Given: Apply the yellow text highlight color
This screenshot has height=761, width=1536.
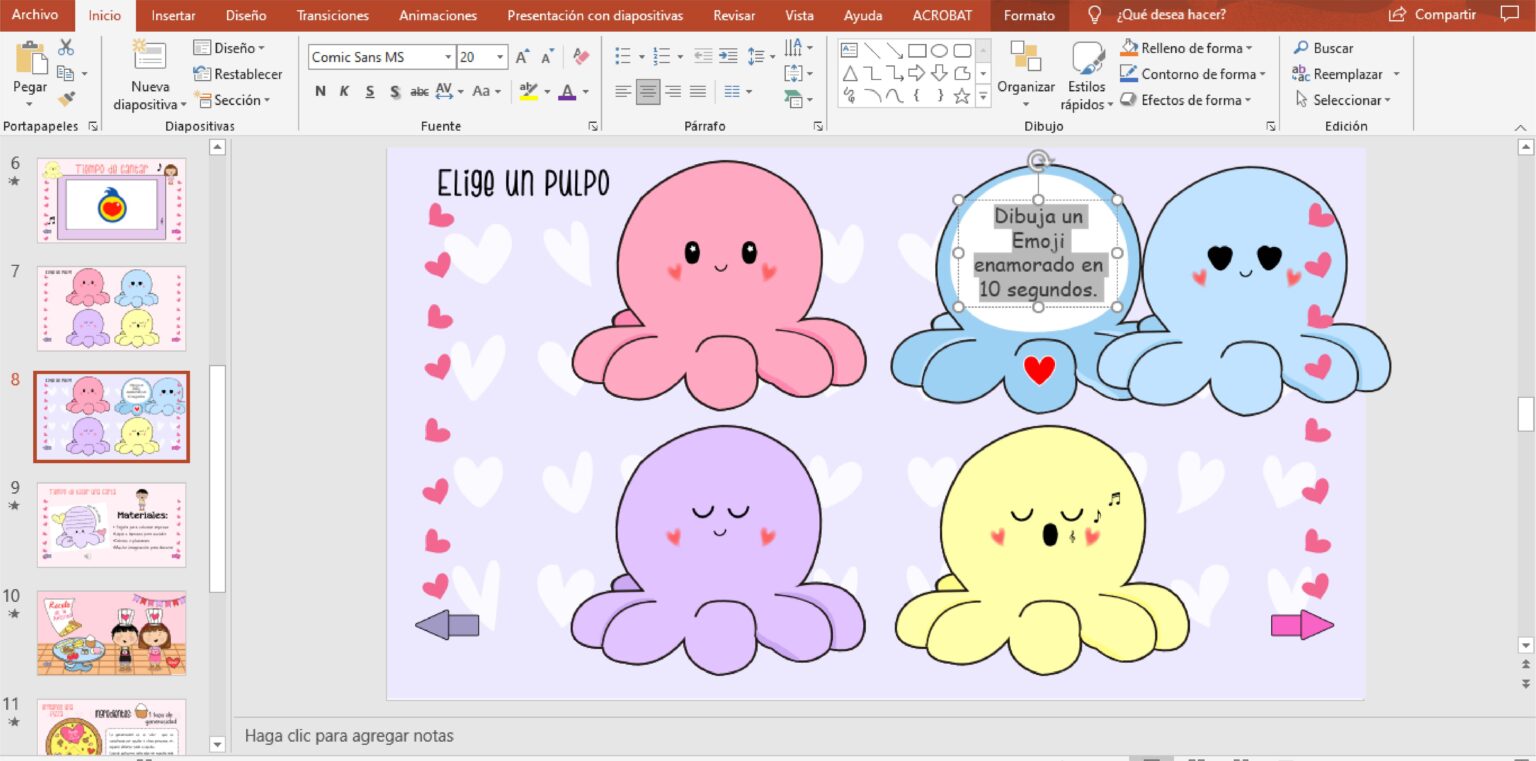Looking at the screenshot, I should coord(528,92).
